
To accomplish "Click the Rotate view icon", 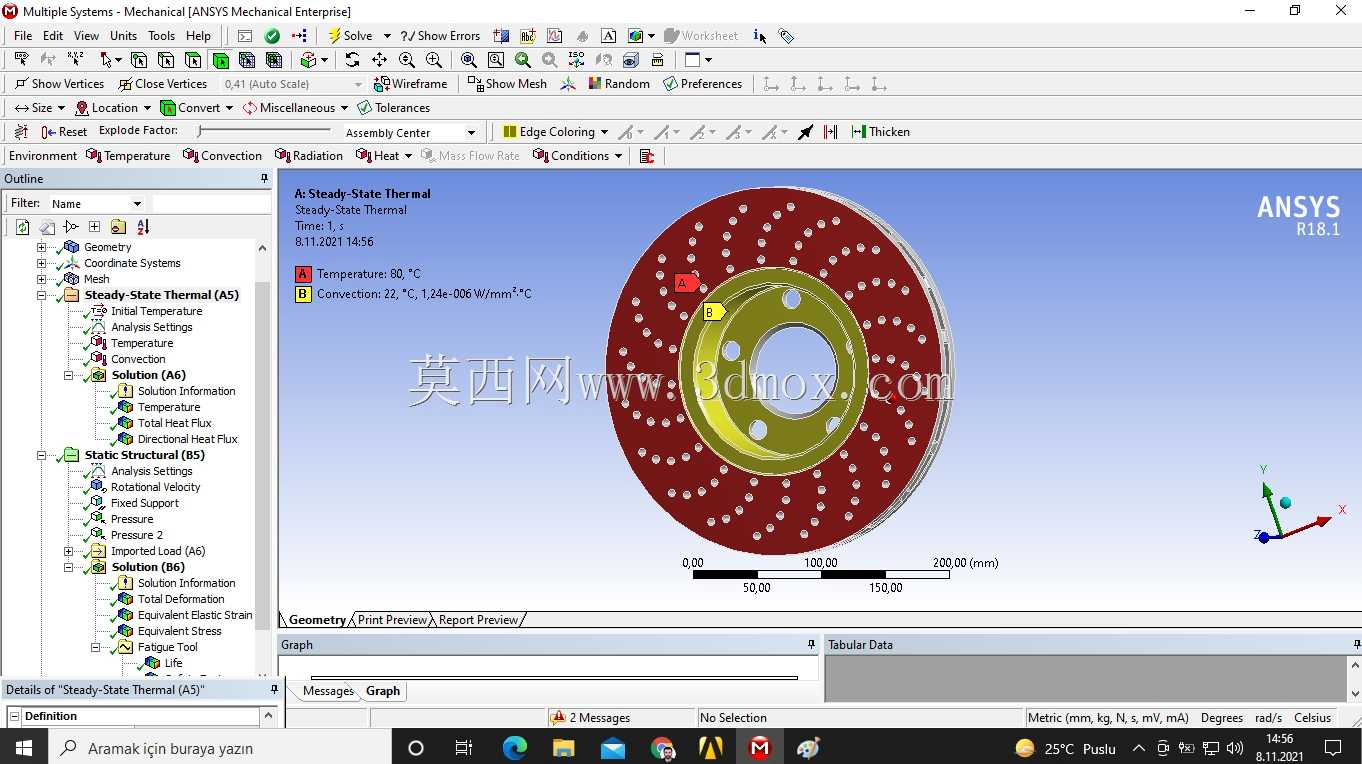I will point(352,60).
